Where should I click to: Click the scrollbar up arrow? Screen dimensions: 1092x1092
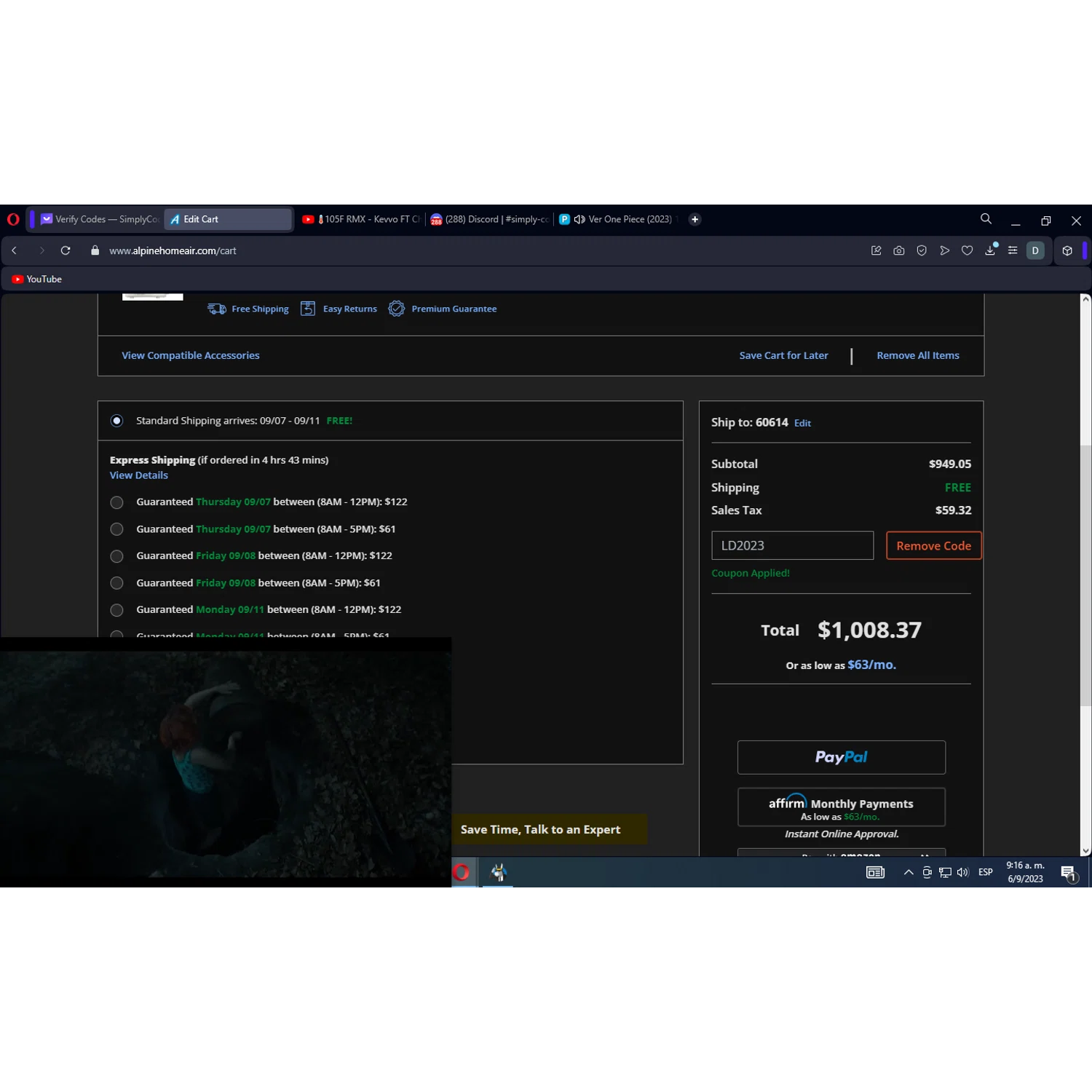[1085, 299]
